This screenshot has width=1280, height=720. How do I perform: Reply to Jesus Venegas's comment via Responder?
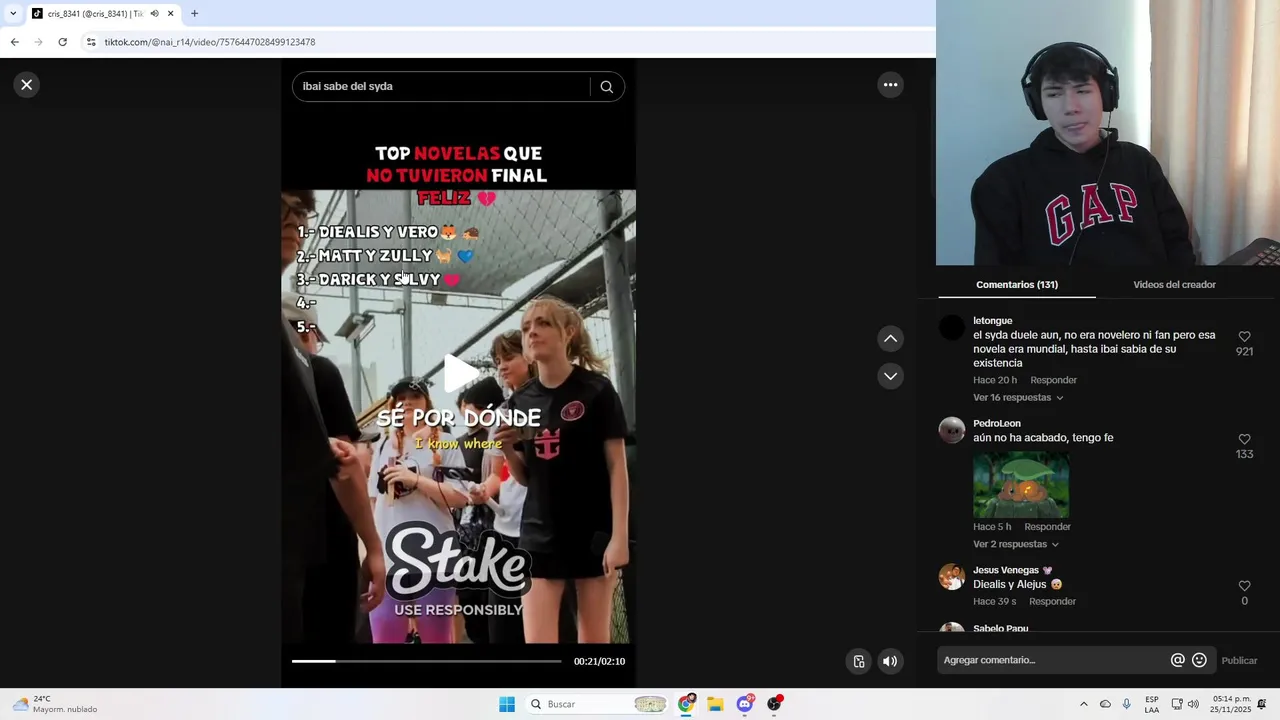point(1052,602)
